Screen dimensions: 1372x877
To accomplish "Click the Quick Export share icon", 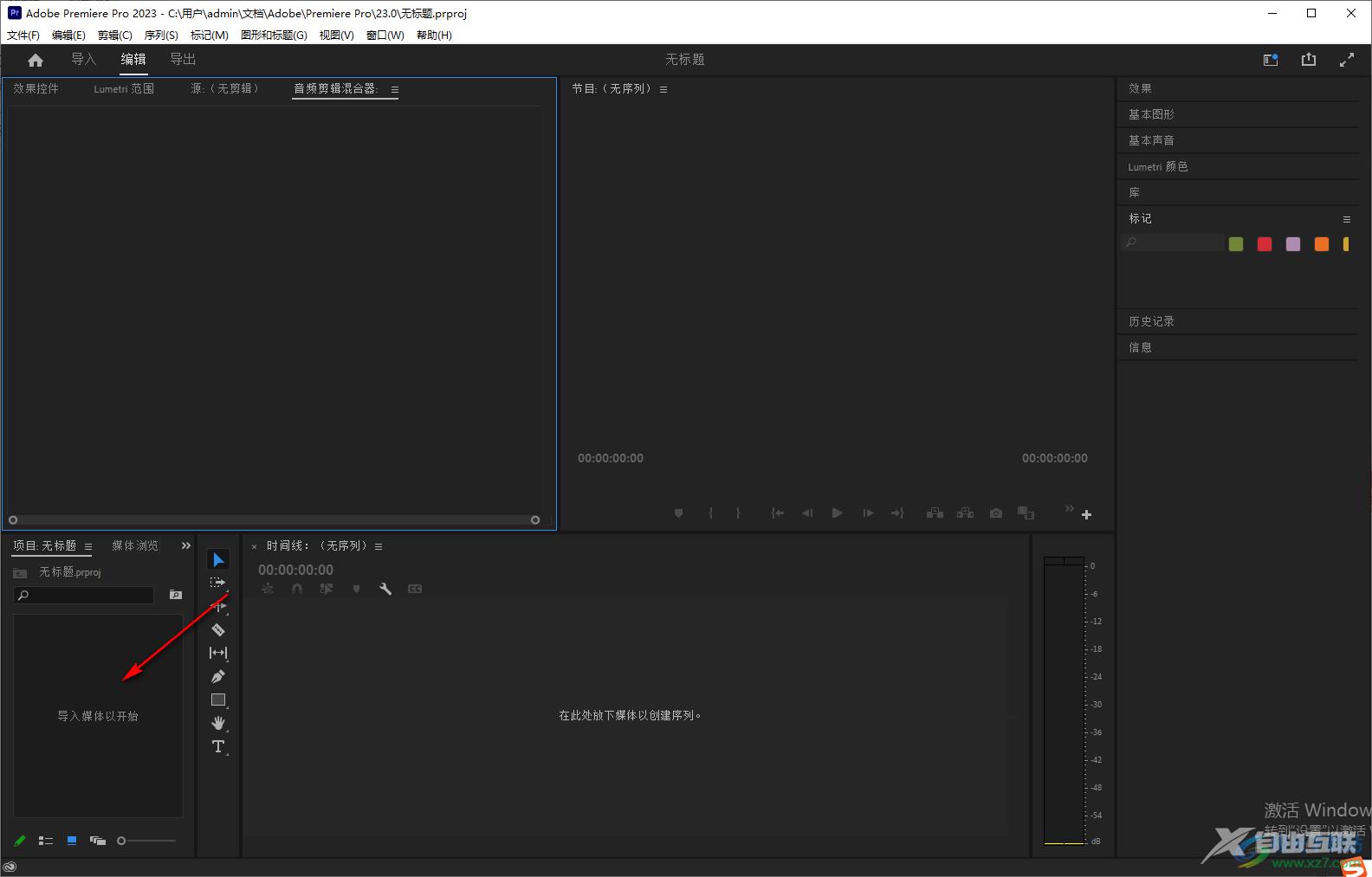I will [x=1309, y=60].
